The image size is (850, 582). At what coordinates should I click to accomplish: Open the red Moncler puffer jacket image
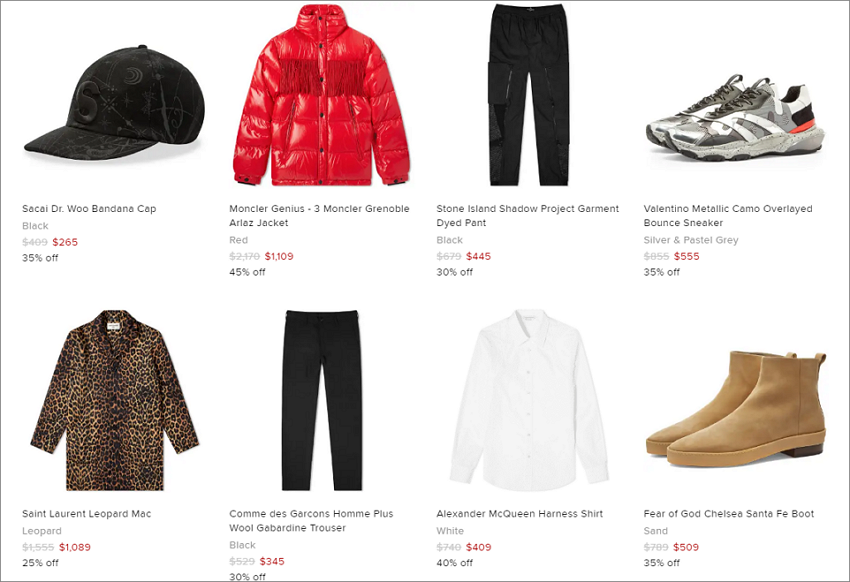322,95
